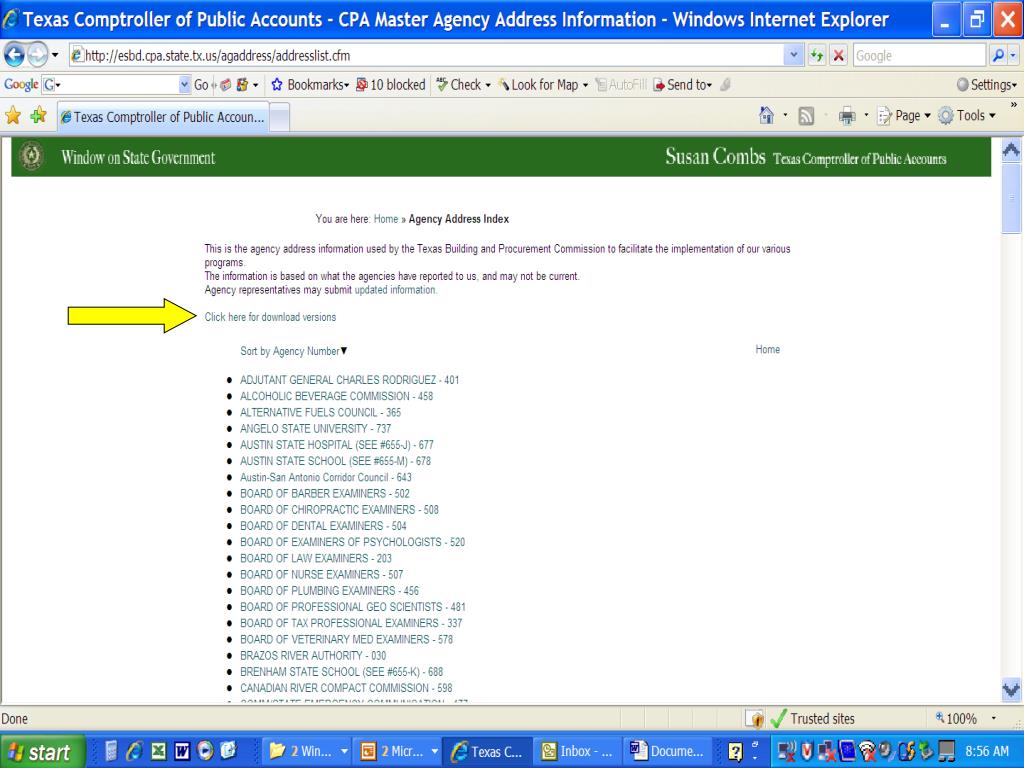Follow the Home breadcrumb link
Image resolution: width=1024 pixels, height=768 pixels.
coord(386,219)
